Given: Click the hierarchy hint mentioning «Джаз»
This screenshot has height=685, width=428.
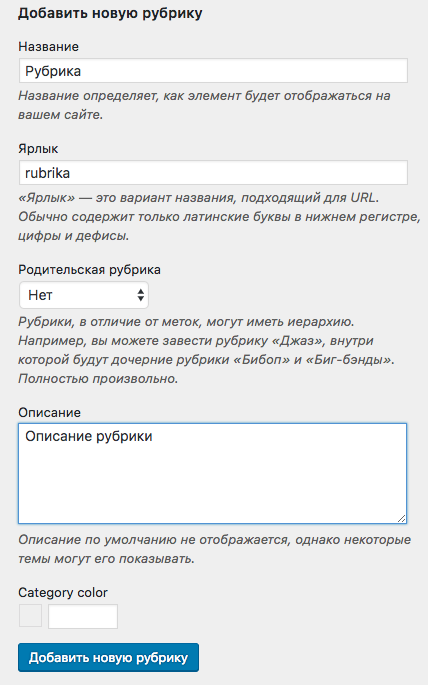Looking at the screenshot, I should tap(206, 350).
